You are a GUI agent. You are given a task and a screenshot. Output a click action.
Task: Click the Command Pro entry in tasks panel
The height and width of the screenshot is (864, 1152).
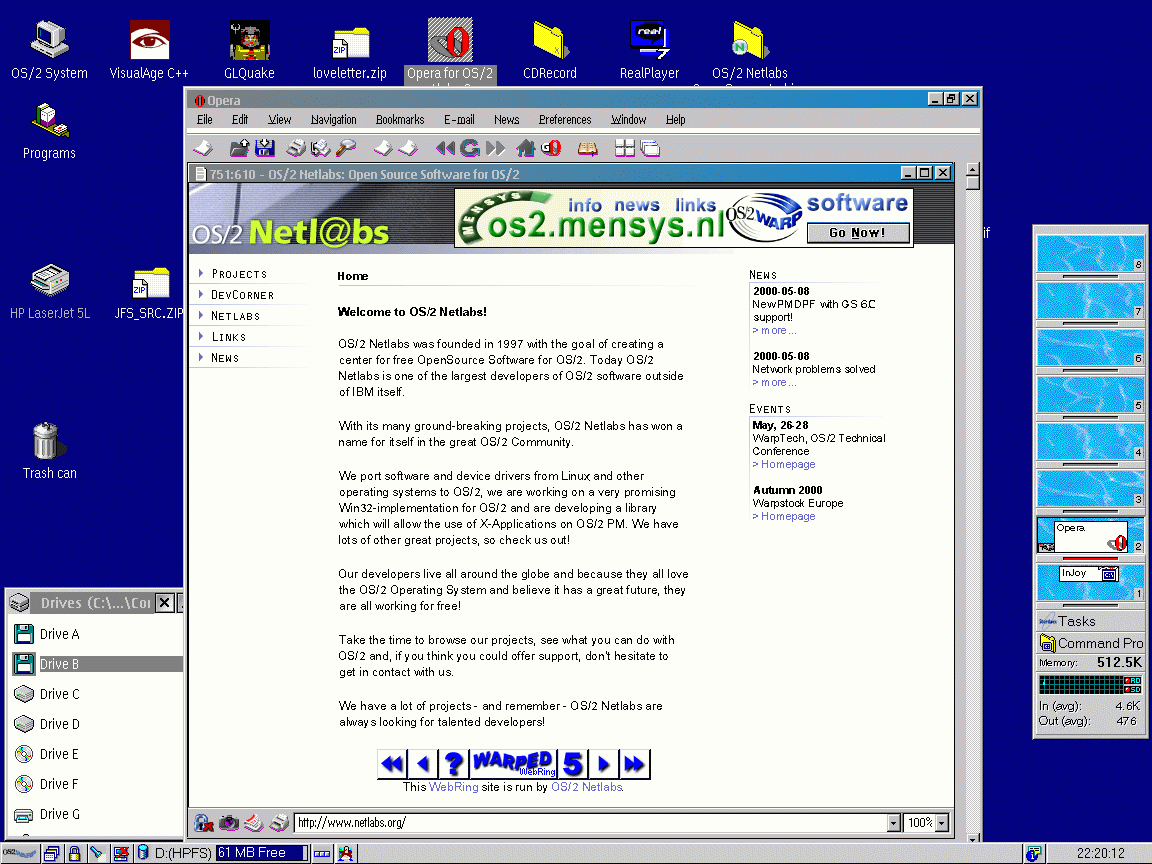(1091, 643)
